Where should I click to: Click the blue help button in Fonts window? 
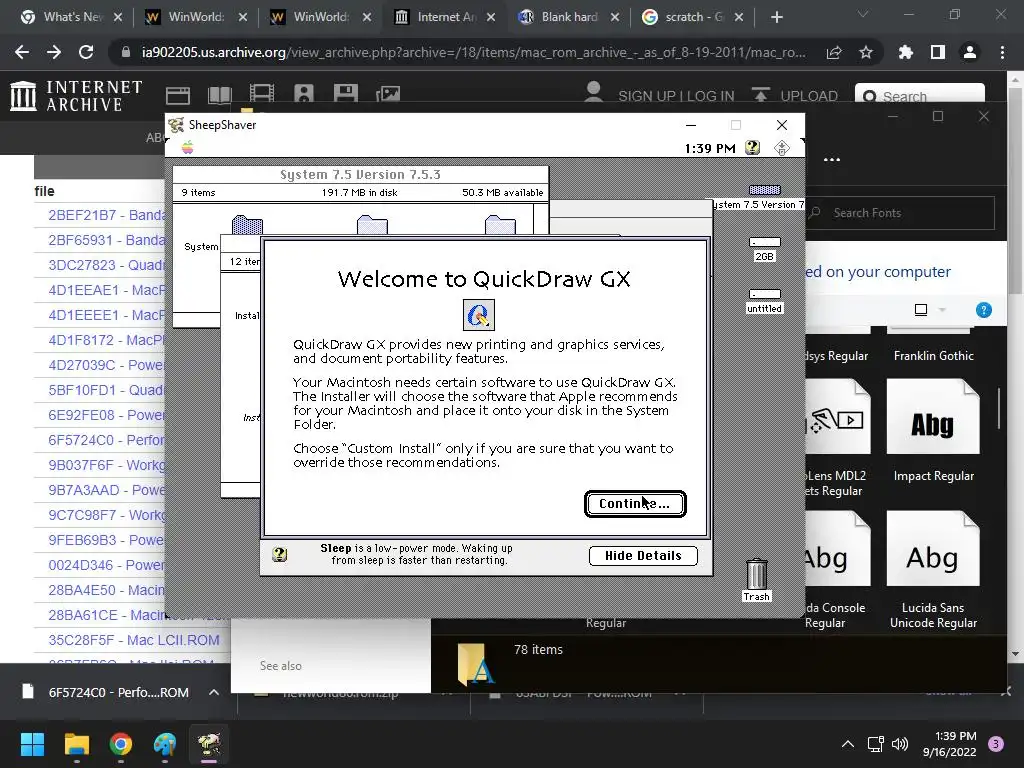(984, 310)
